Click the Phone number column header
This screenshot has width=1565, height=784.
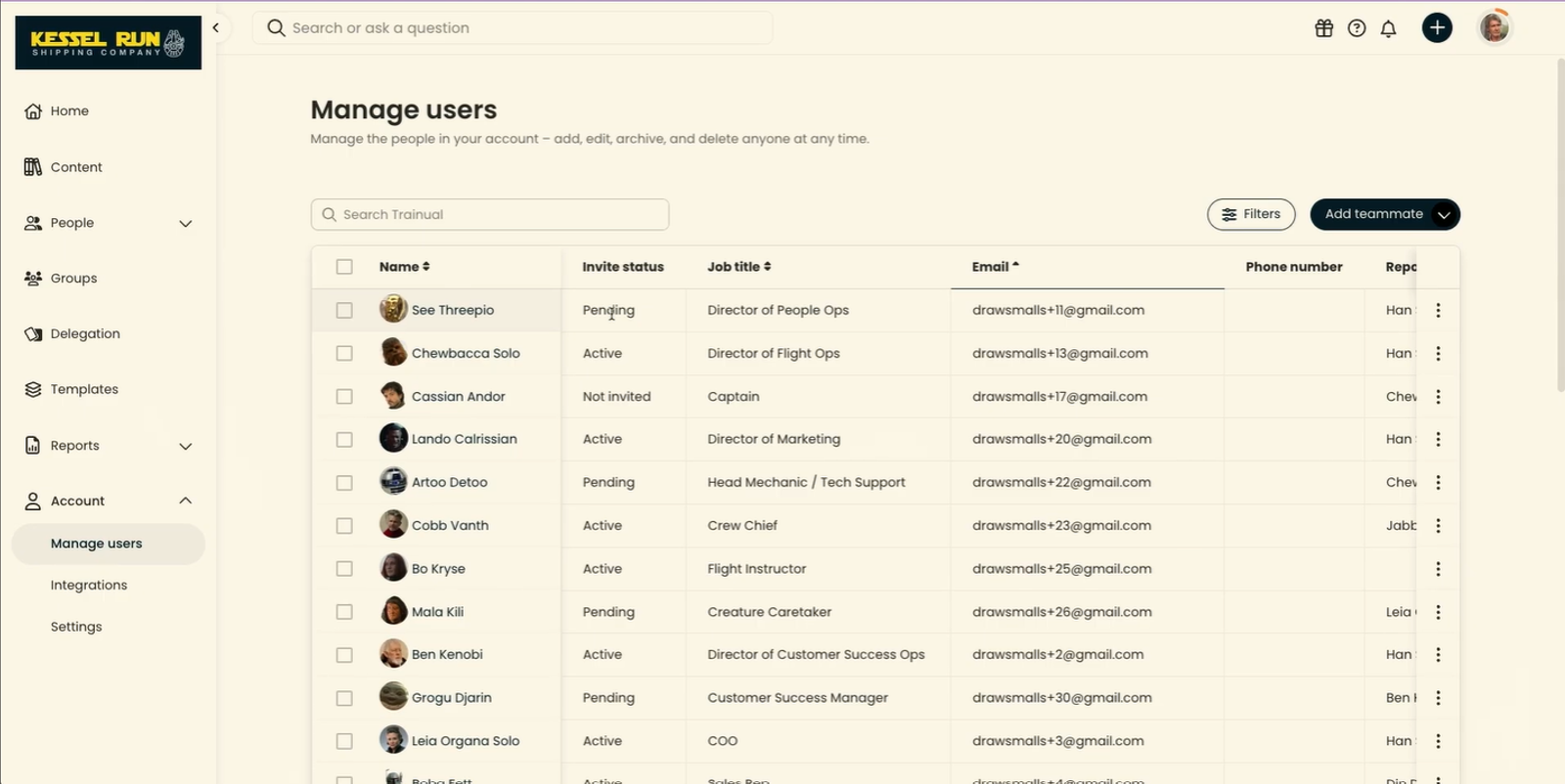click(x=1294, y=267)
